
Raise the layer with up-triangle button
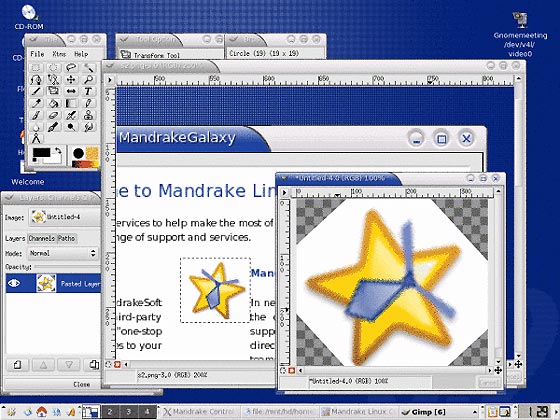(43, 365)
